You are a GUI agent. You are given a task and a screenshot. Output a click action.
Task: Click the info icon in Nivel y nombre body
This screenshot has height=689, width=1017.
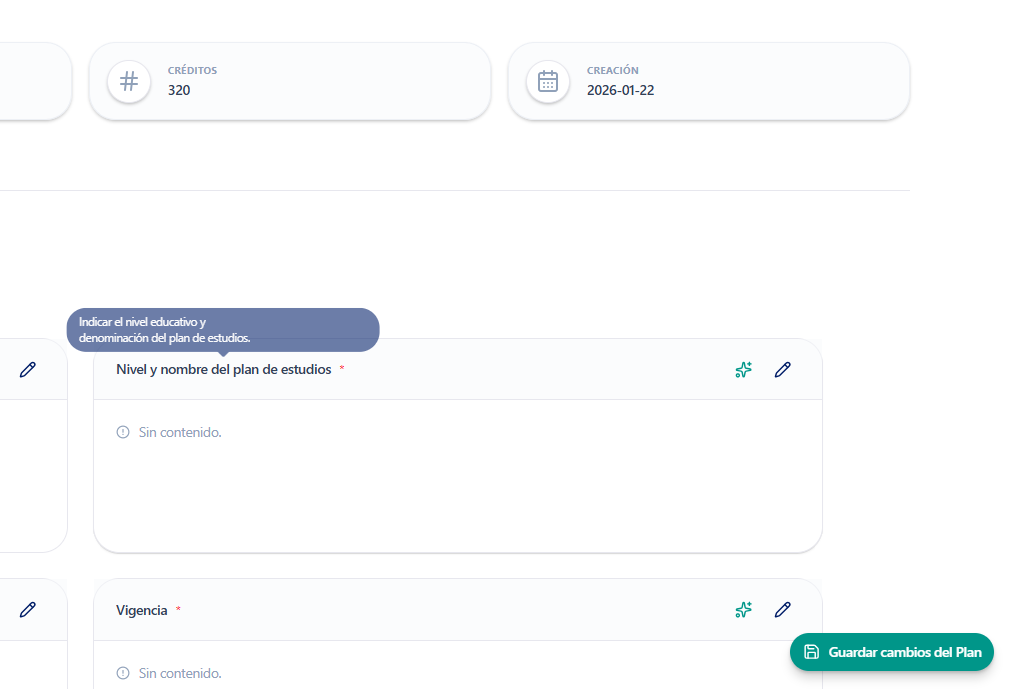pos(123,432)
